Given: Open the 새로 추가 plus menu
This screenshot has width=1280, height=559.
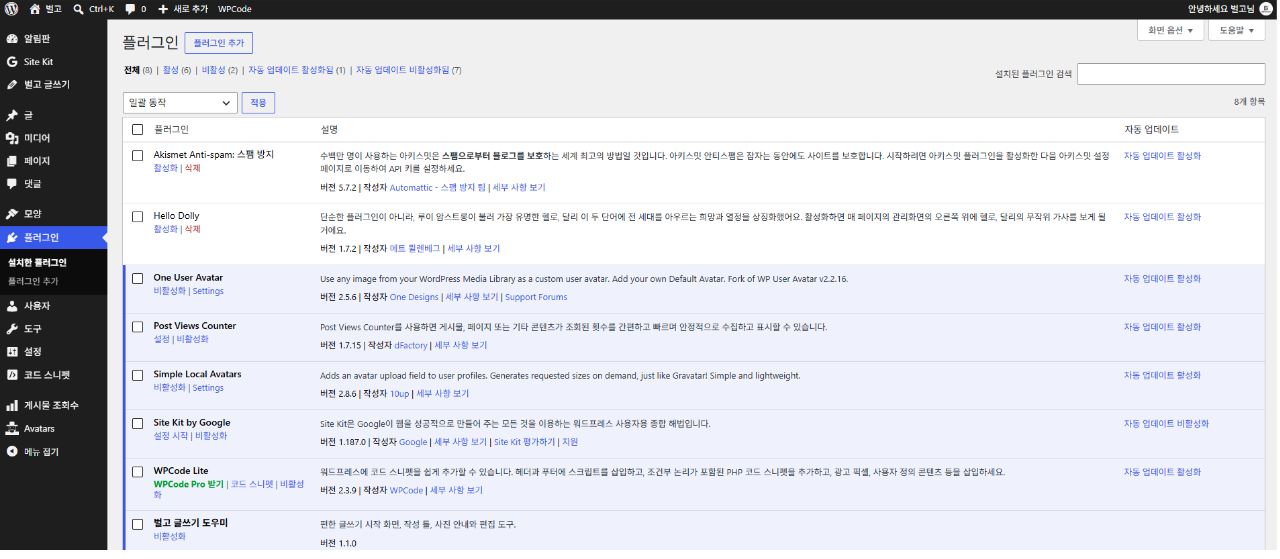Looking at the screenshot, I should (182, 8).
